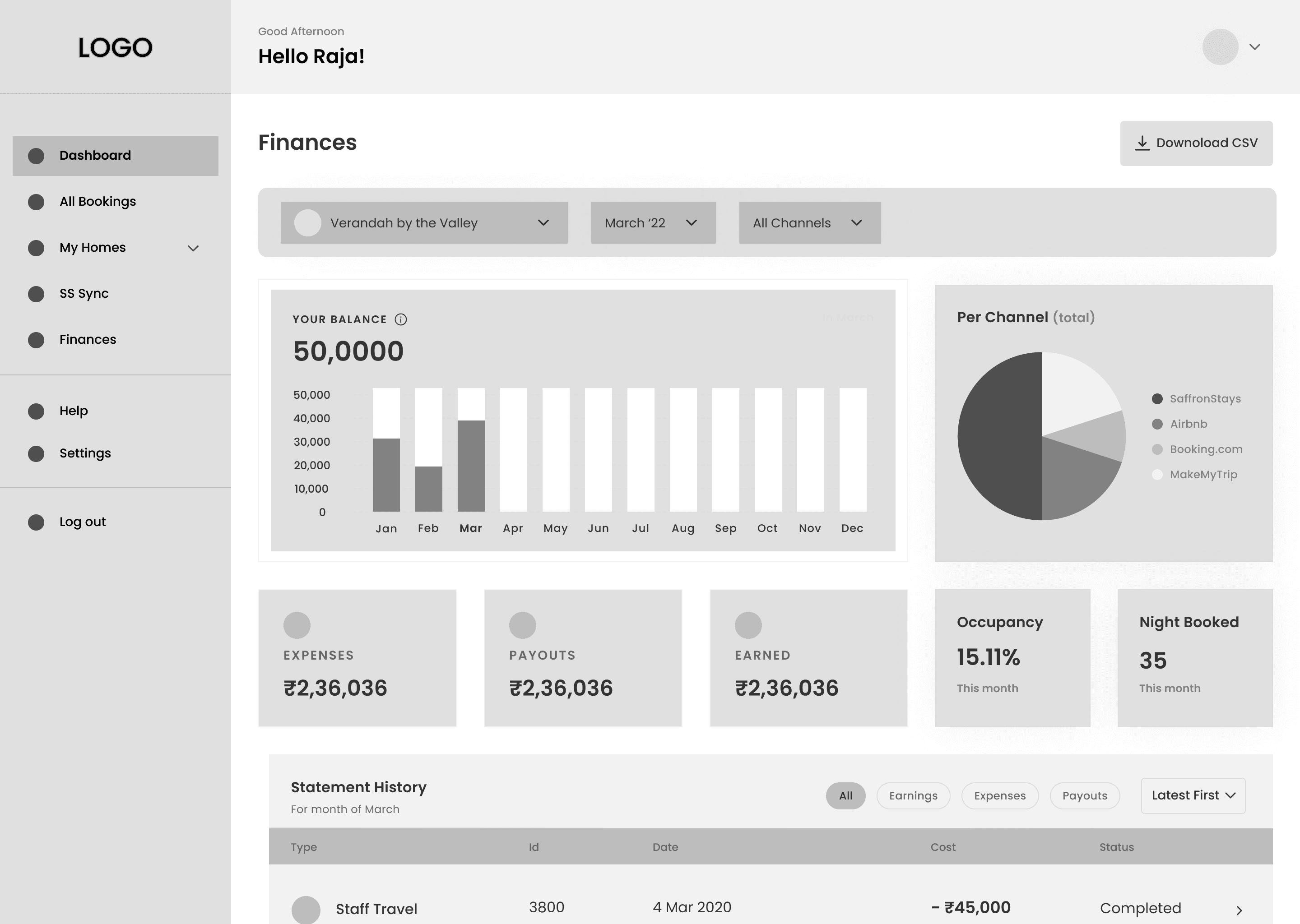
Task: Open the Verandah by the Valley dropdown
Action: coord(424,223)
